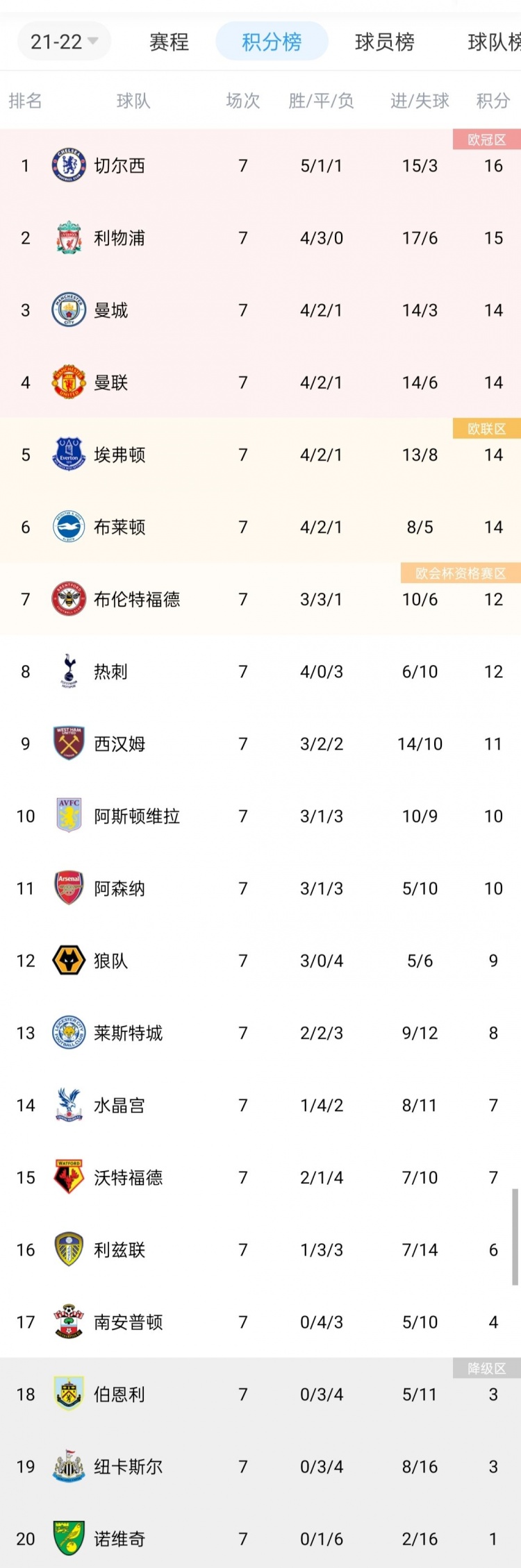Click the Tottenham cockerel logo
The image size is (521, 1568).
(x=69, y=671)
